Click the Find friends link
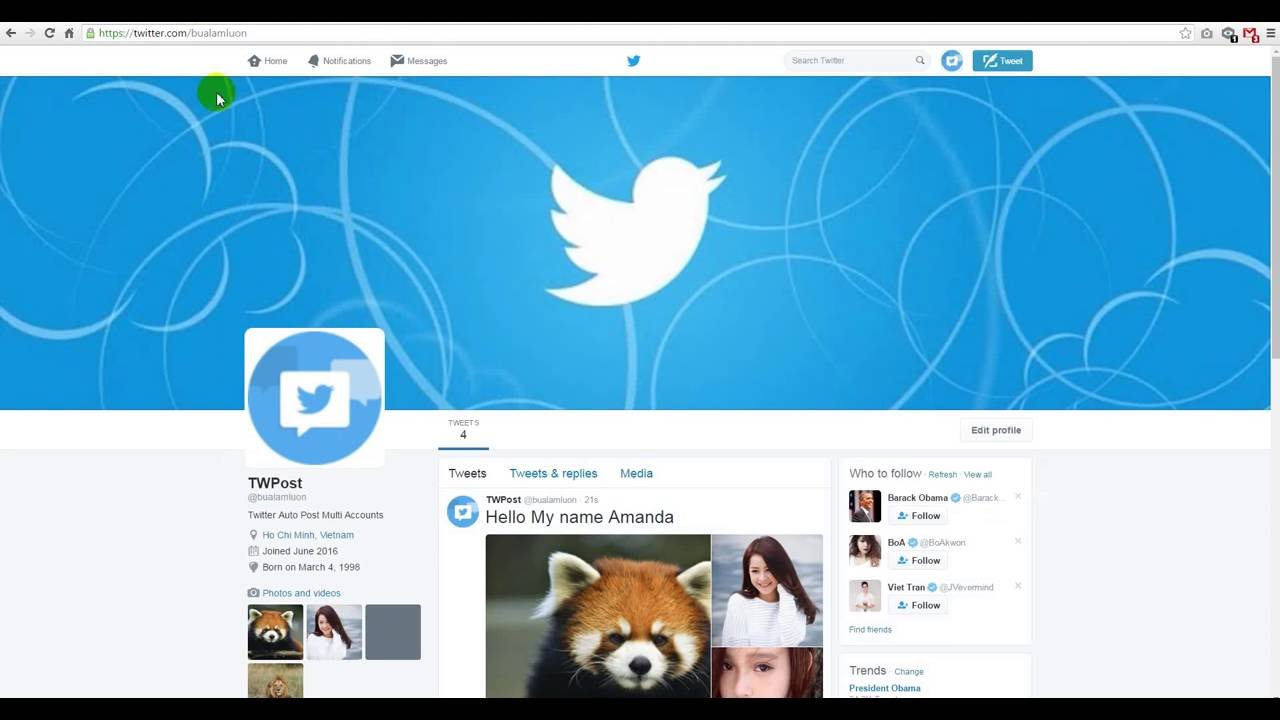The height and width of the screenshot is (720, 1280). point(870,630)
